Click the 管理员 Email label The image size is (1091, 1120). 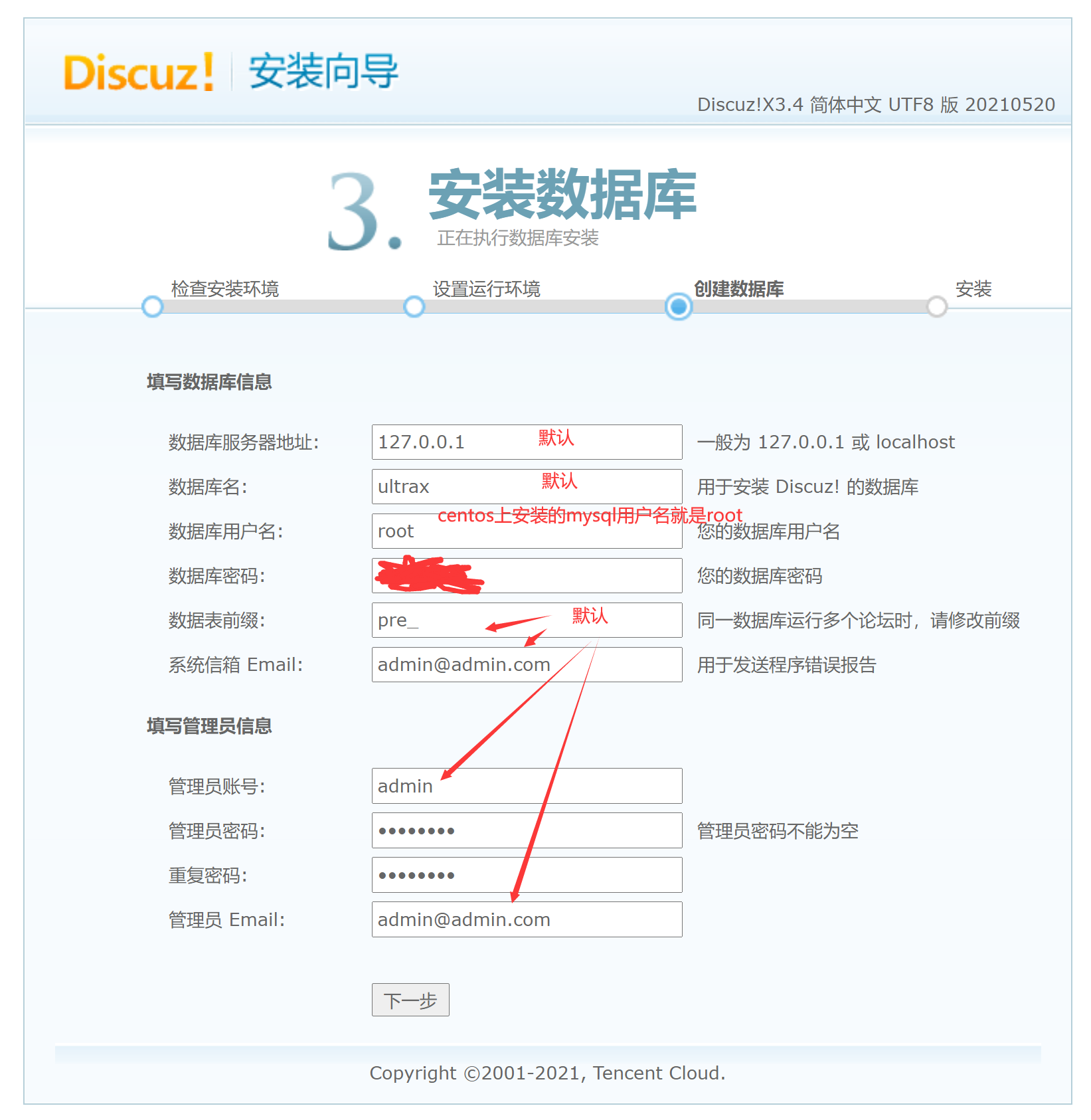click(226, 920)
